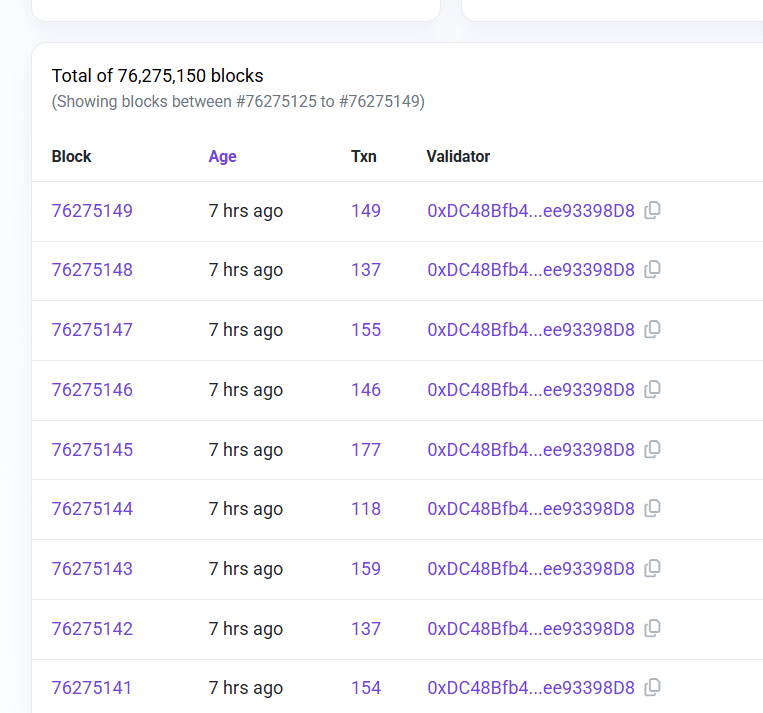Screen dimensions: 763x713
Task: View the 118 transactions in block 76275144
Action: (x=365, y=509)
